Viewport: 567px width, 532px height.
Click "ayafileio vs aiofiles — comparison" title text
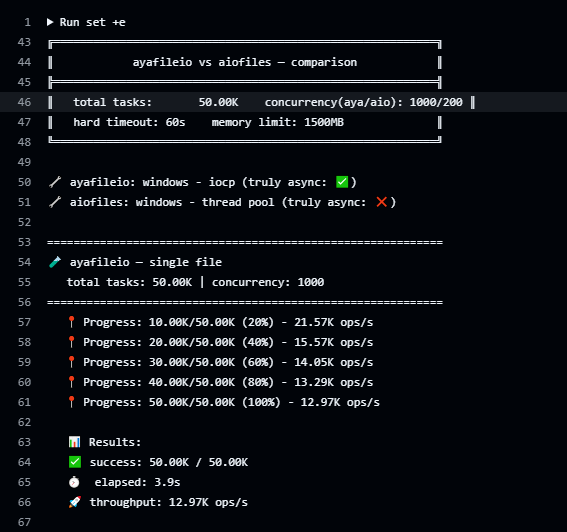click(245, 63)
